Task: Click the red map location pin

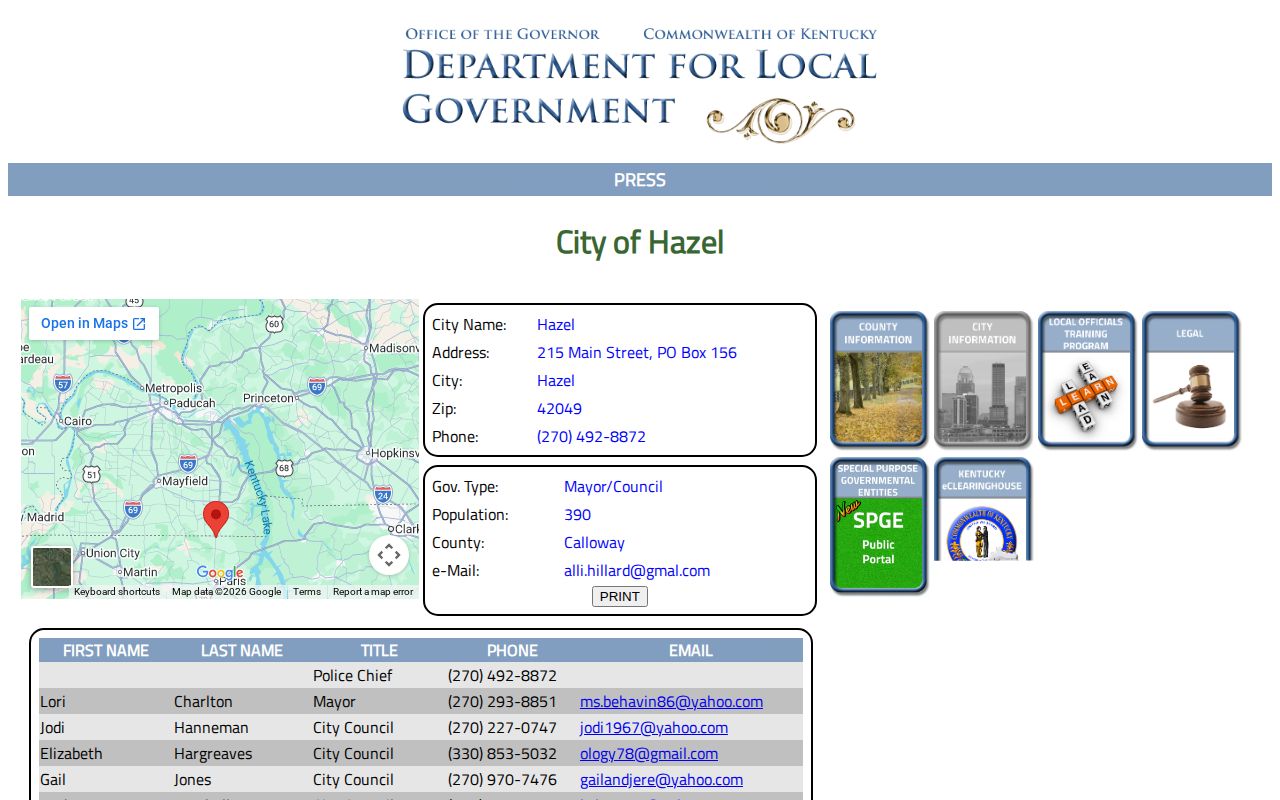Action: tap(216, 520)
